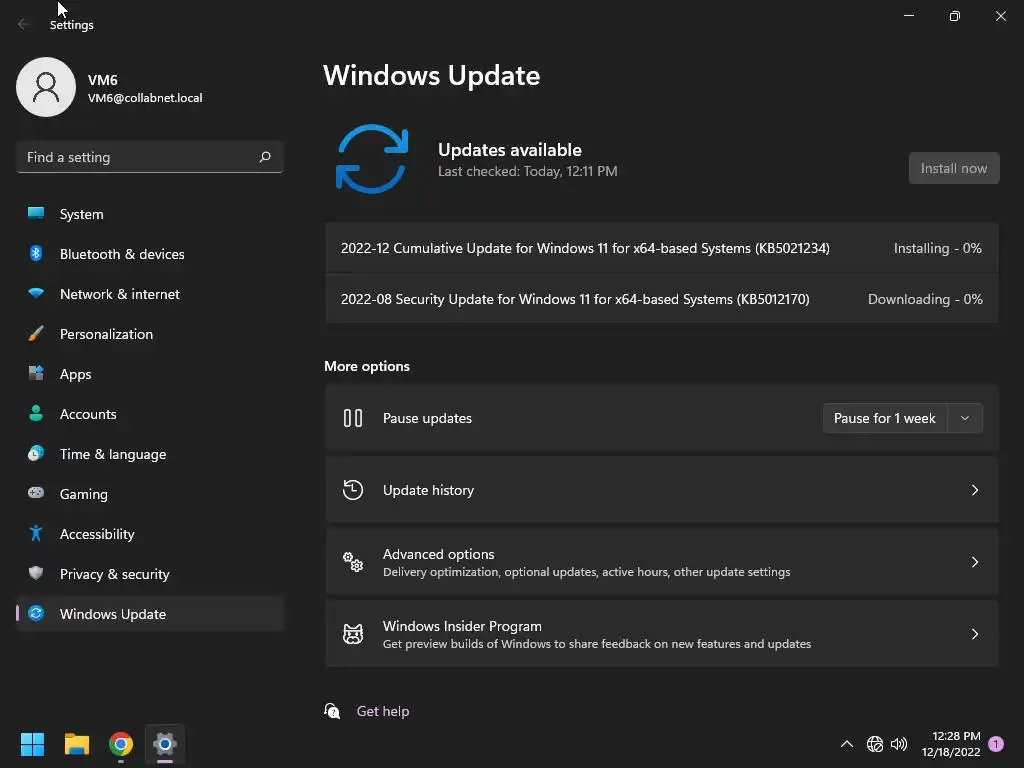Click the Find a setting search field
This screenshot has height=768, width=1024.
(x=150, y=157)
